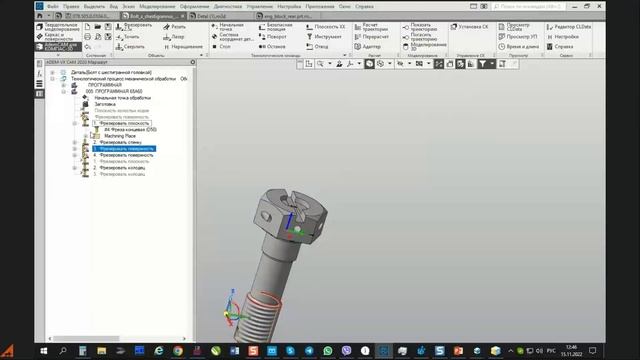Click the Open file folder icon
This screenshot has width=640, height=360.
pos(98,27)
